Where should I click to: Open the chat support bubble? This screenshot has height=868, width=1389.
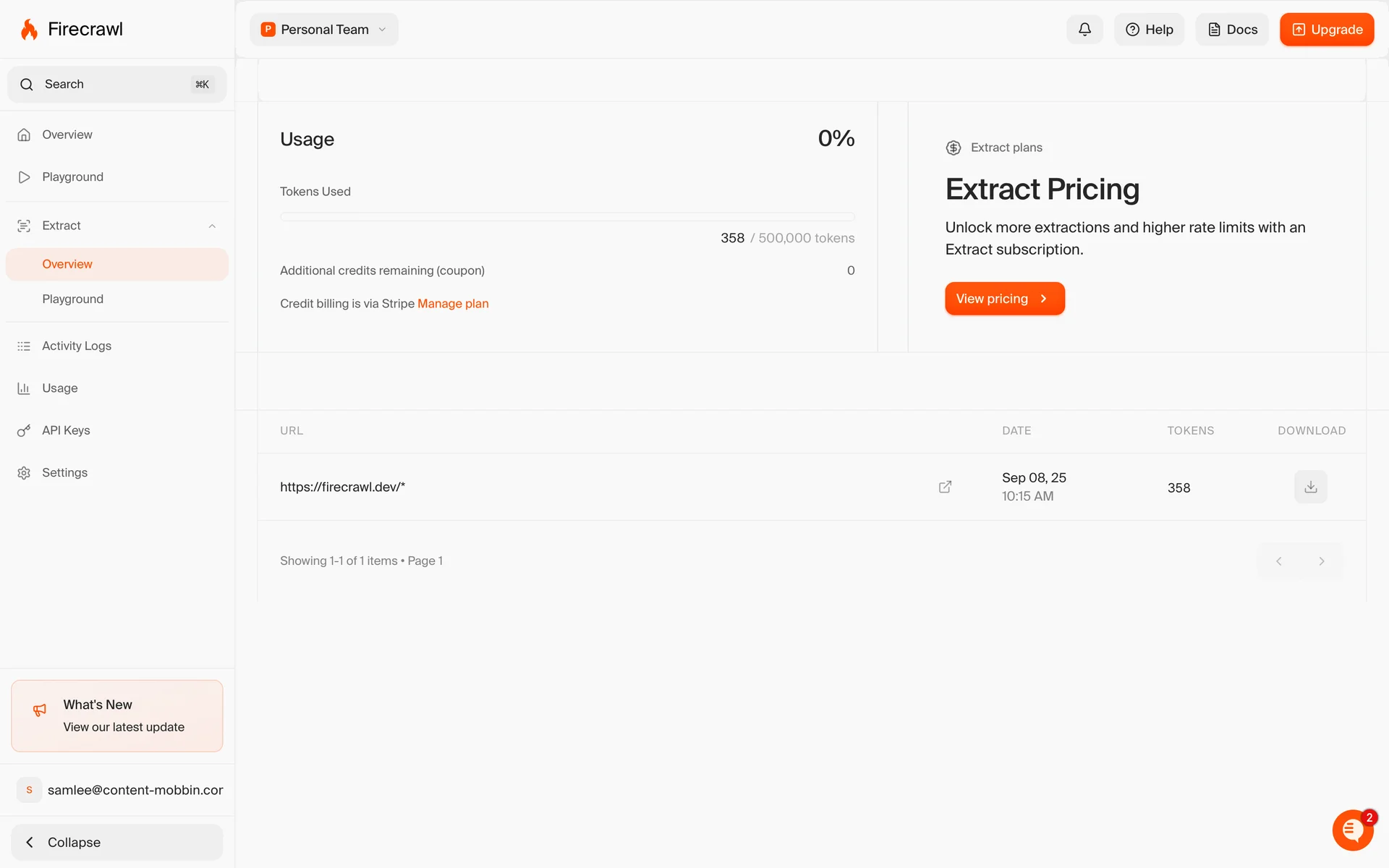tap(1352, 830)
